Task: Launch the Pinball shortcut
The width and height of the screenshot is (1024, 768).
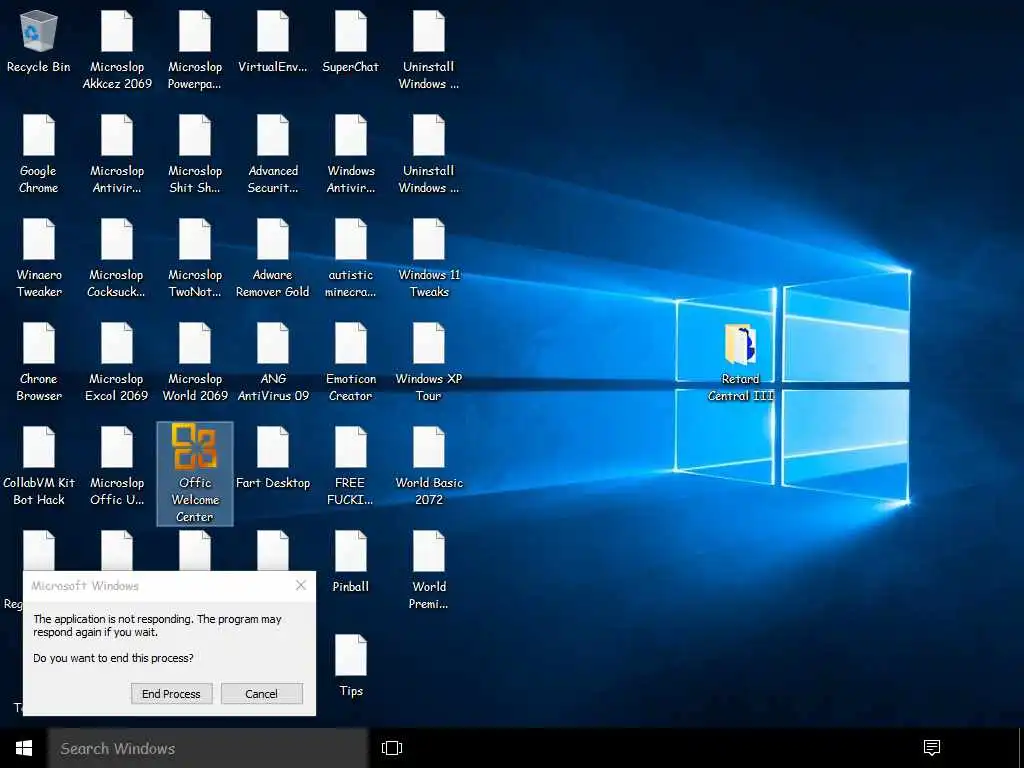Action: [351, 562]
